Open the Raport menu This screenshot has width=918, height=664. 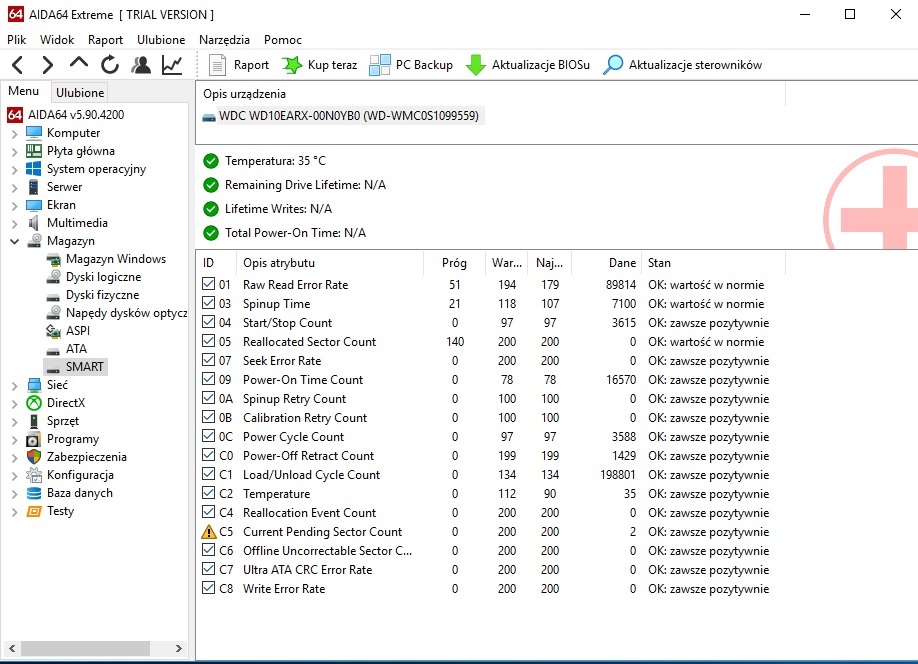[105, 40]
